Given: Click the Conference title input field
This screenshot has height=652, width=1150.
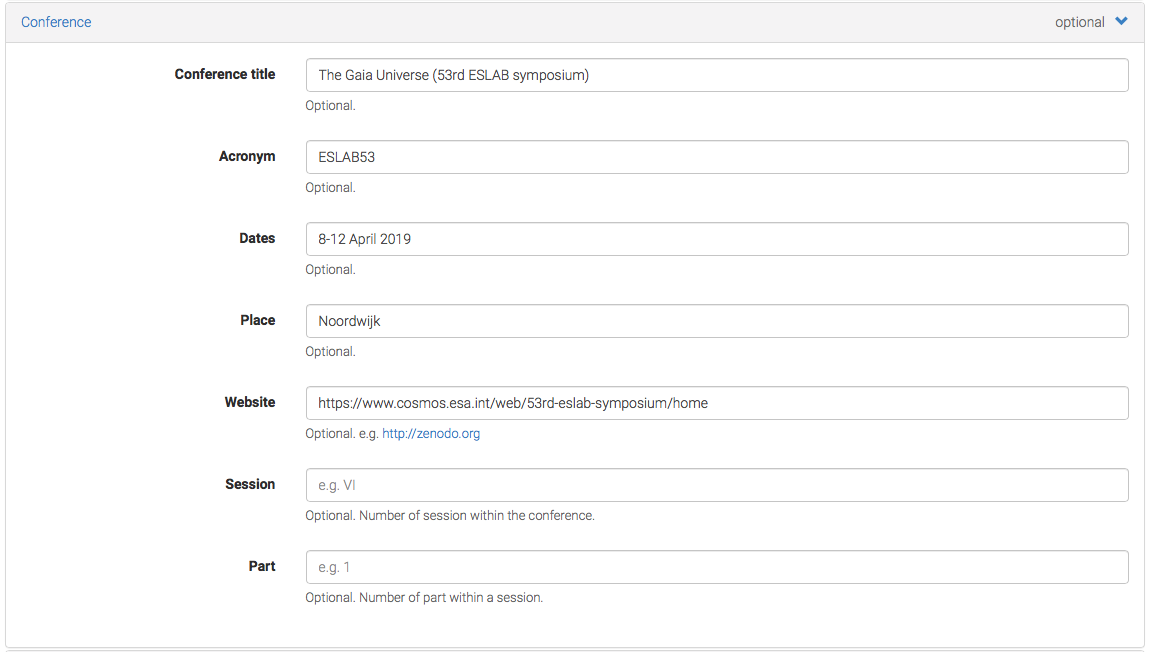Looking at the screenshot, I should click(x=717, y=75).
